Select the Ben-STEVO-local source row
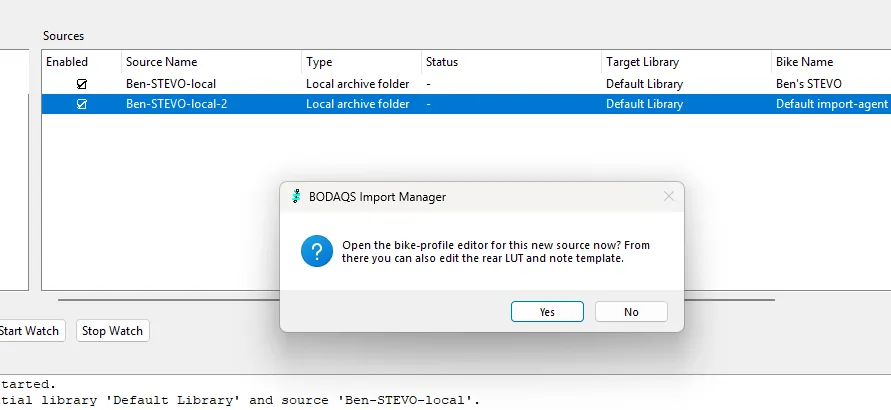This screenshot has height=410, width=891. click(466, 84)
